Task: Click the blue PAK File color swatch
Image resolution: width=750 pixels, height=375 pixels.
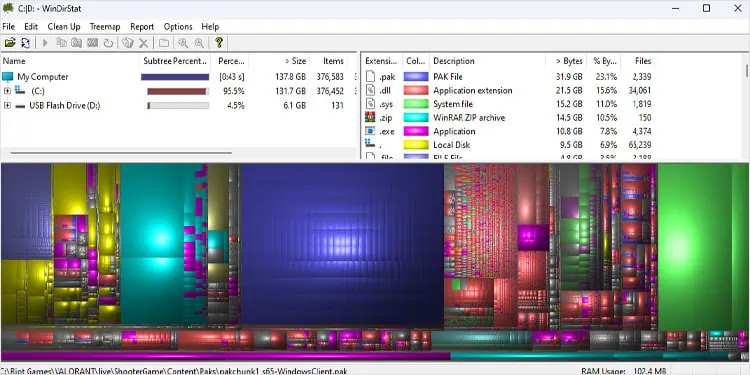Action: pos(416,77)
